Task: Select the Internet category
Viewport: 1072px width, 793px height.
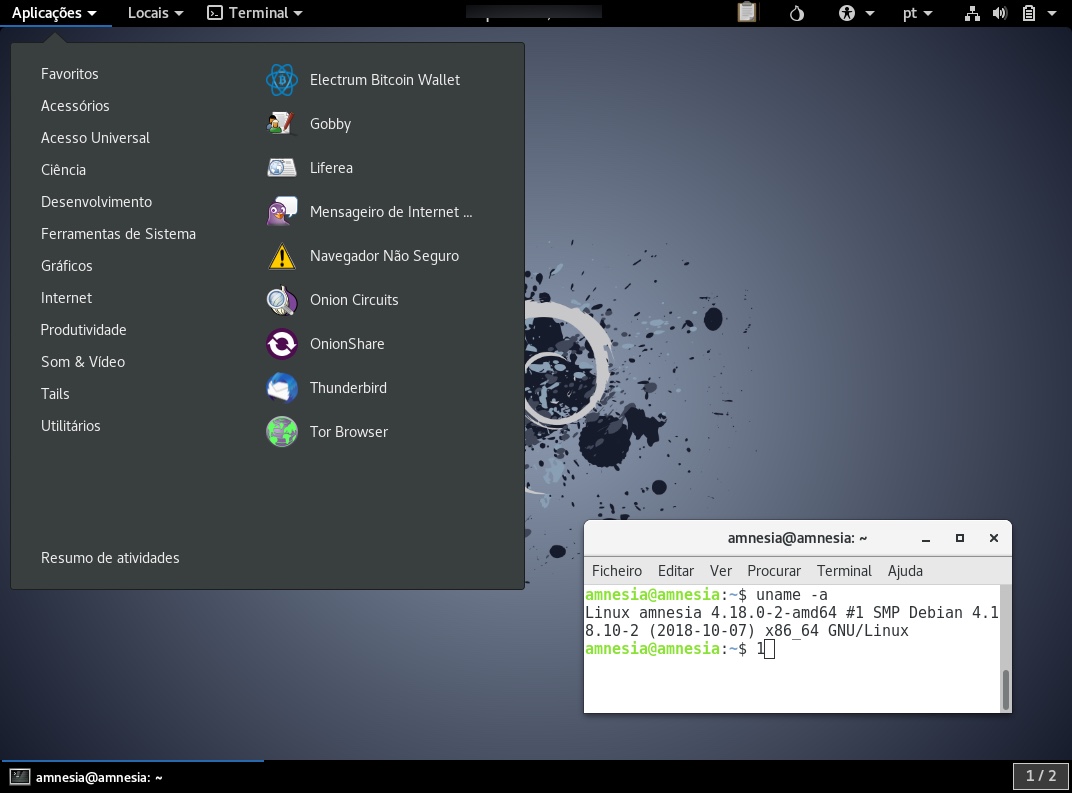Action: 66,297
